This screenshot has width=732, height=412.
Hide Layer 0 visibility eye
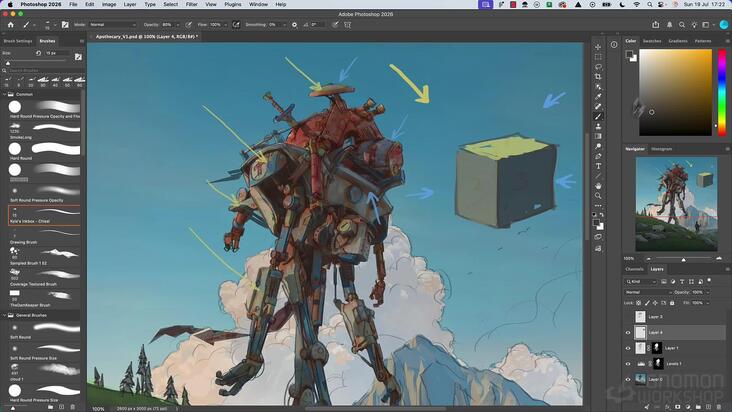pyautogui.click(x=628, y=379)
